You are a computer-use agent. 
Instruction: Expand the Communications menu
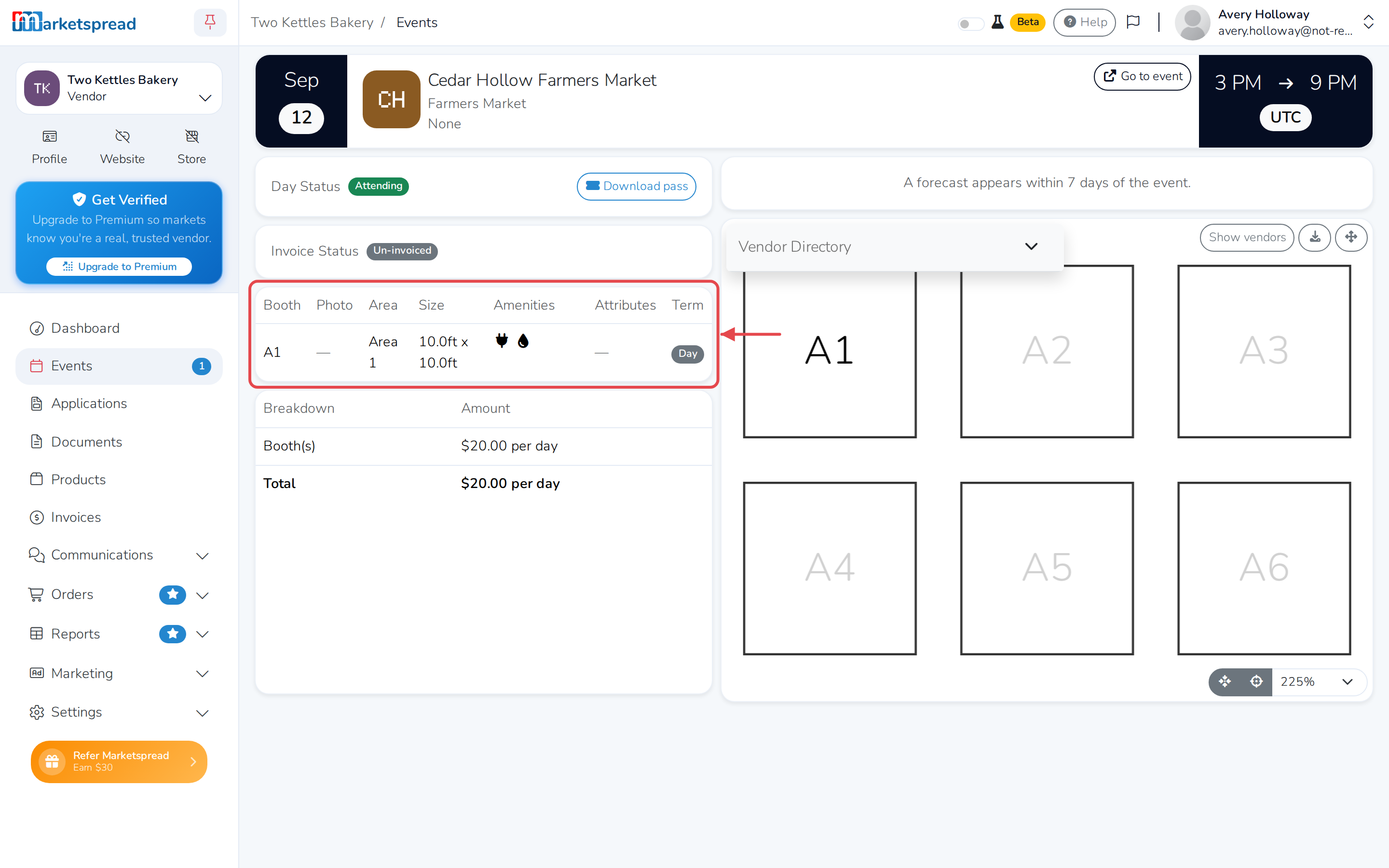pos(119,555)
